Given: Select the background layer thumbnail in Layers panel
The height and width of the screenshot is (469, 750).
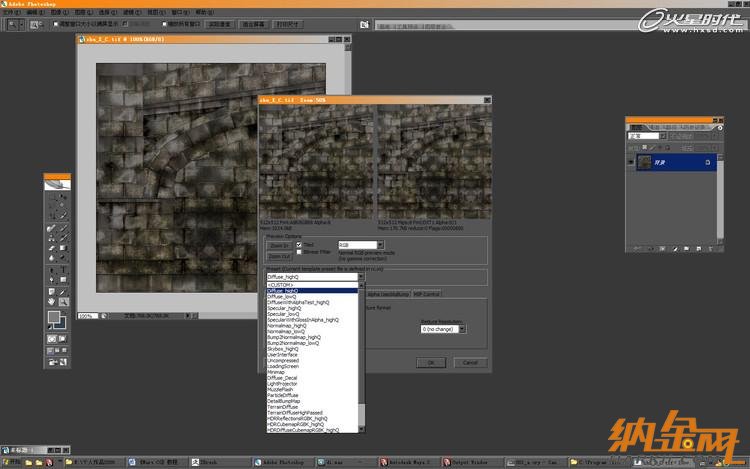Looking at the screenshot, I should [646, 160].
